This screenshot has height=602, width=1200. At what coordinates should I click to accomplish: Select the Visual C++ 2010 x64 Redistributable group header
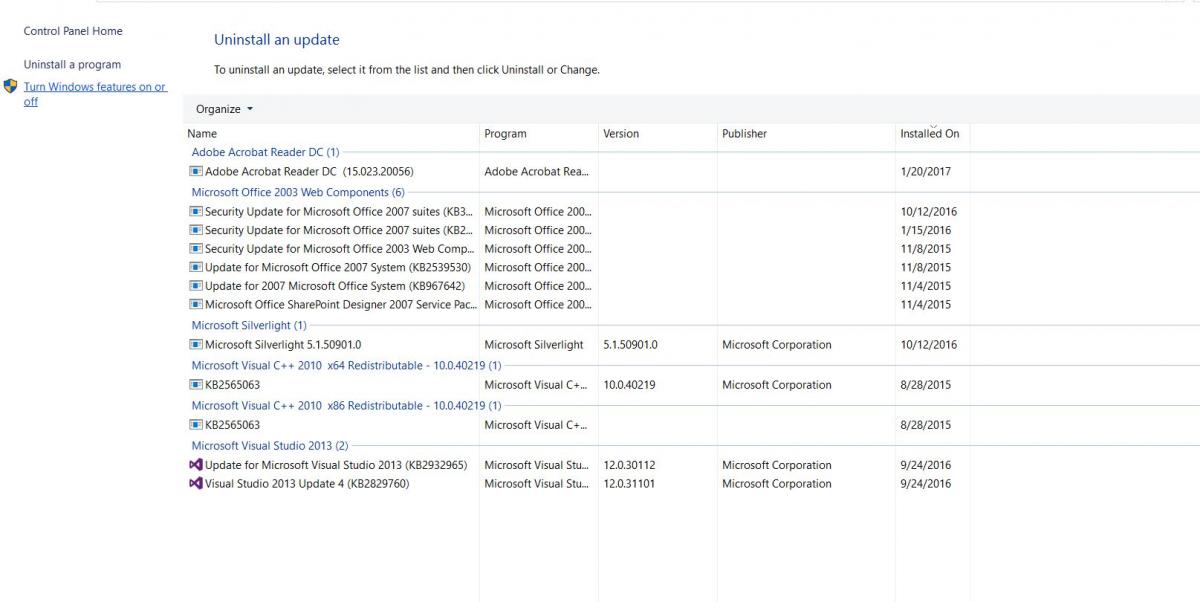346,365
